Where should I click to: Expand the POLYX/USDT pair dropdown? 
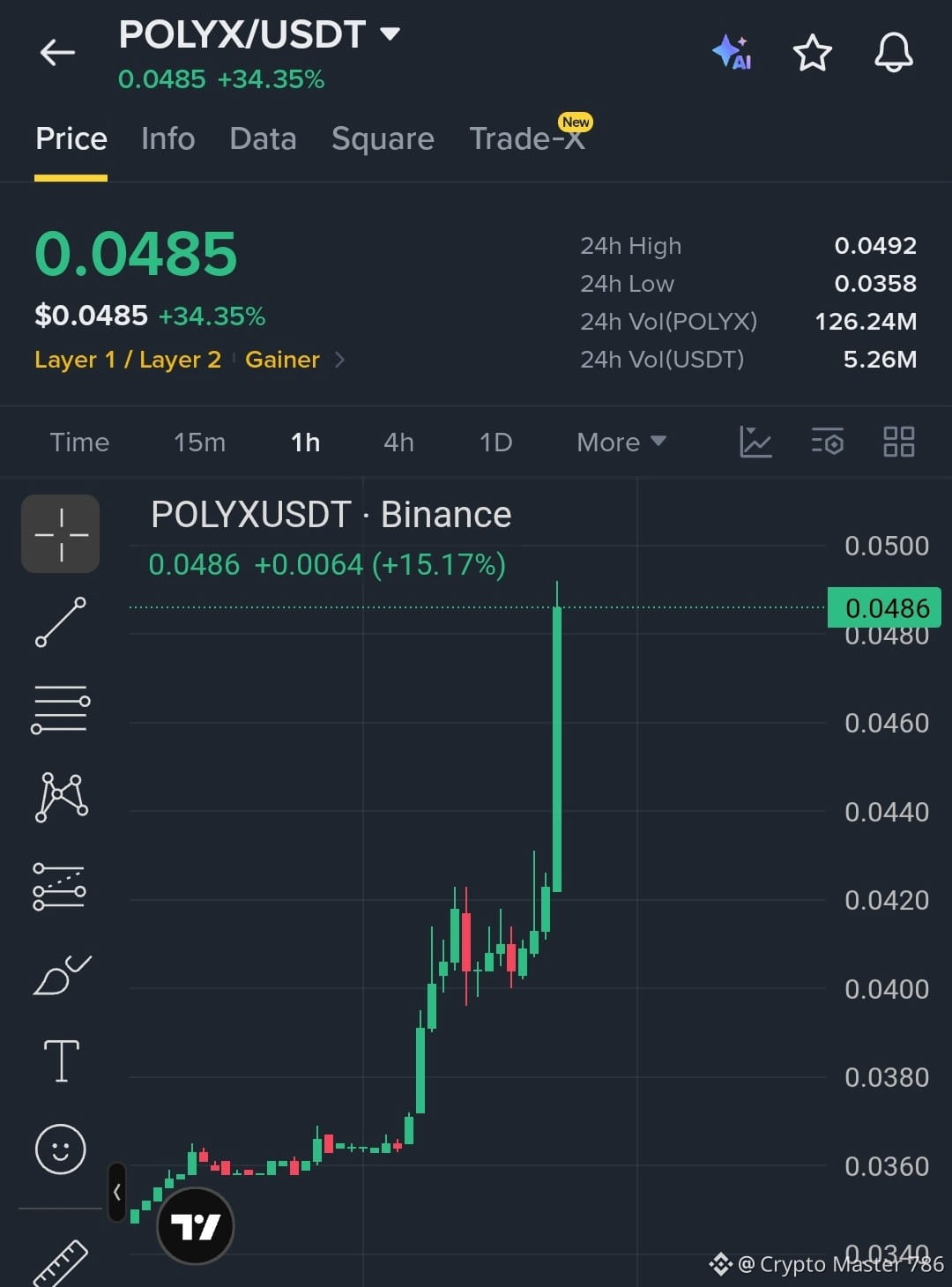pos(390,34)
